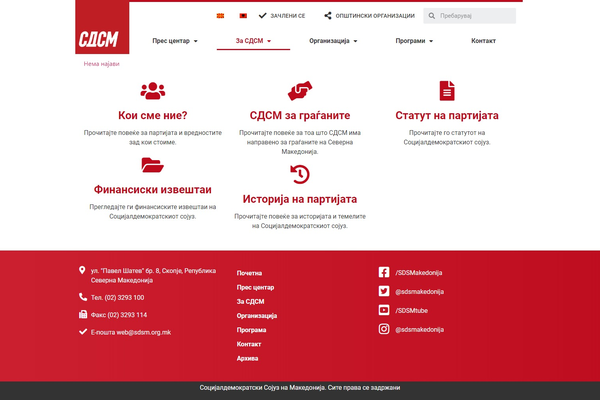
Task: Expand the Програми dropdown arrow
Action: tap(431, 41)
